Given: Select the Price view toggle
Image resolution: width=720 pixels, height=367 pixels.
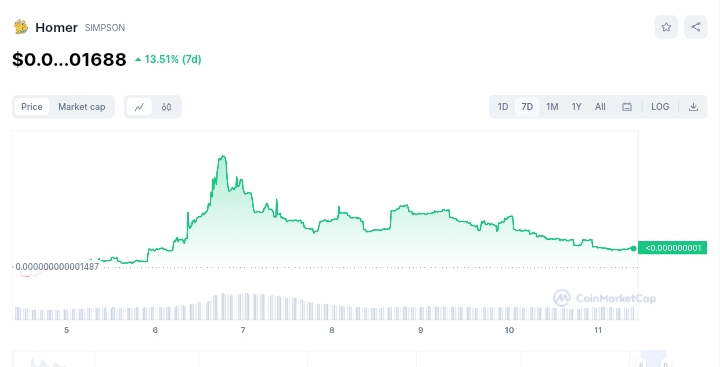Looking at the screenshot, I should pos(32,107).
